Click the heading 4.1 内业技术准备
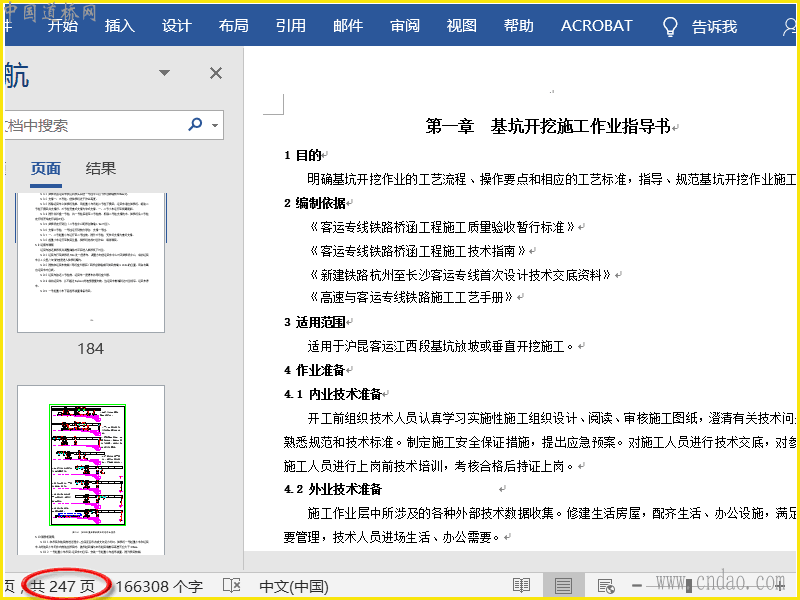 (x=333, y=394)
